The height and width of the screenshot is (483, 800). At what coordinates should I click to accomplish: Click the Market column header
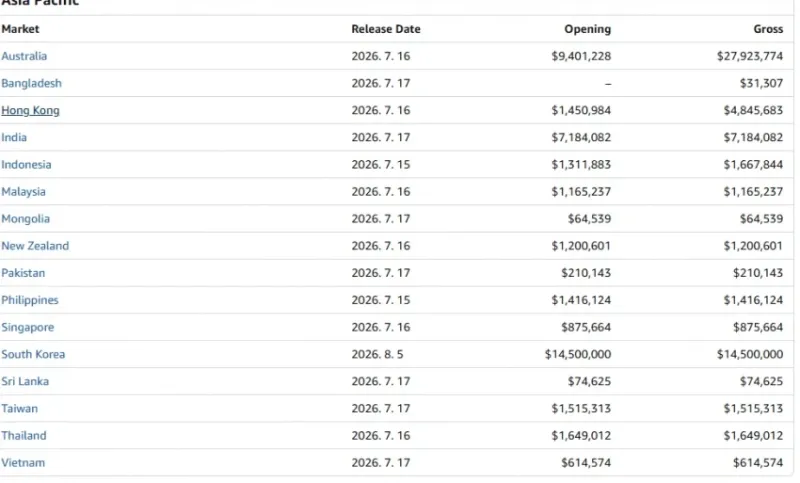(x=20, y=29)
